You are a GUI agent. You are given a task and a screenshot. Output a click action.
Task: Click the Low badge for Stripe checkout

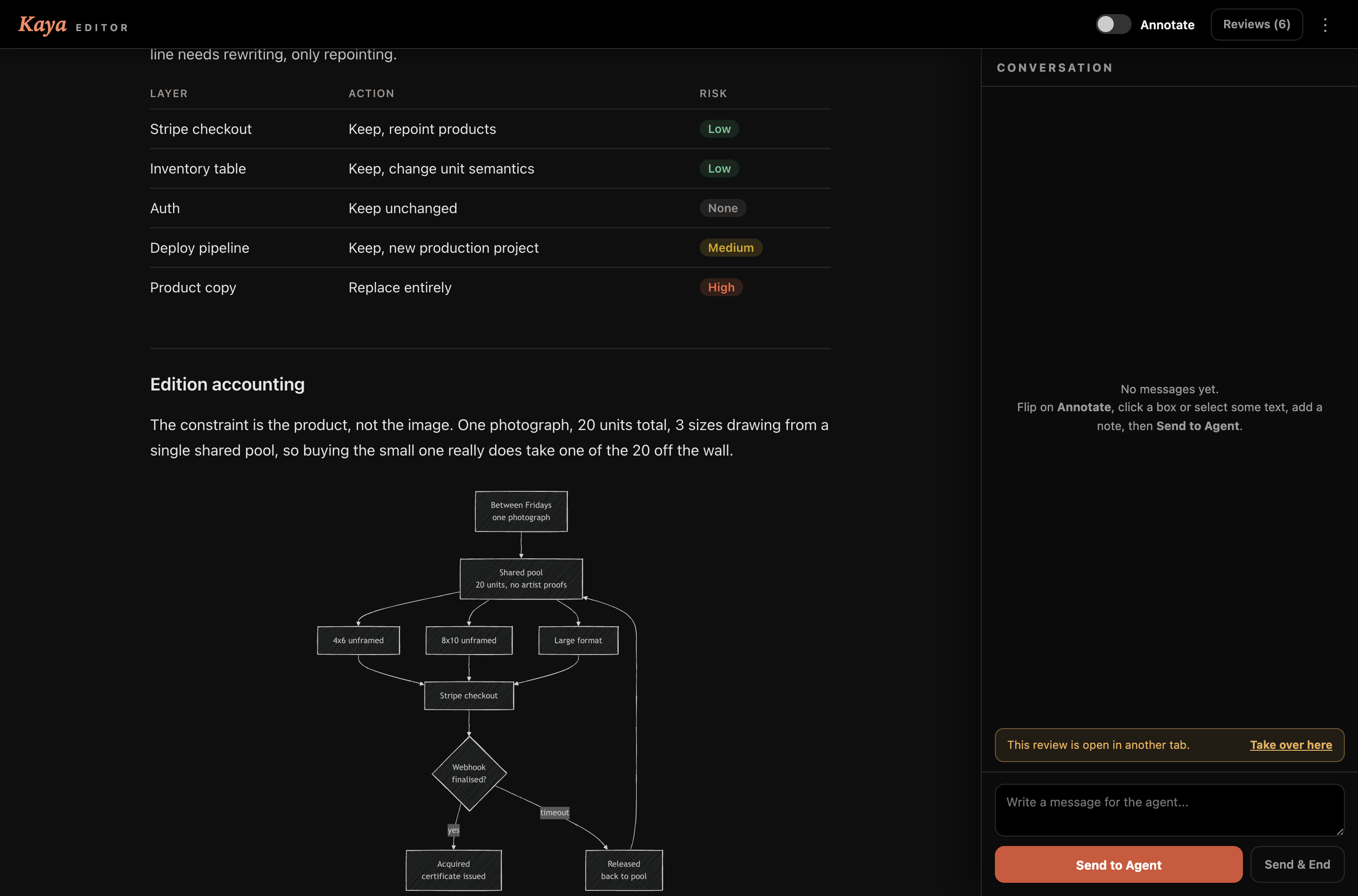tap(719, 129)
